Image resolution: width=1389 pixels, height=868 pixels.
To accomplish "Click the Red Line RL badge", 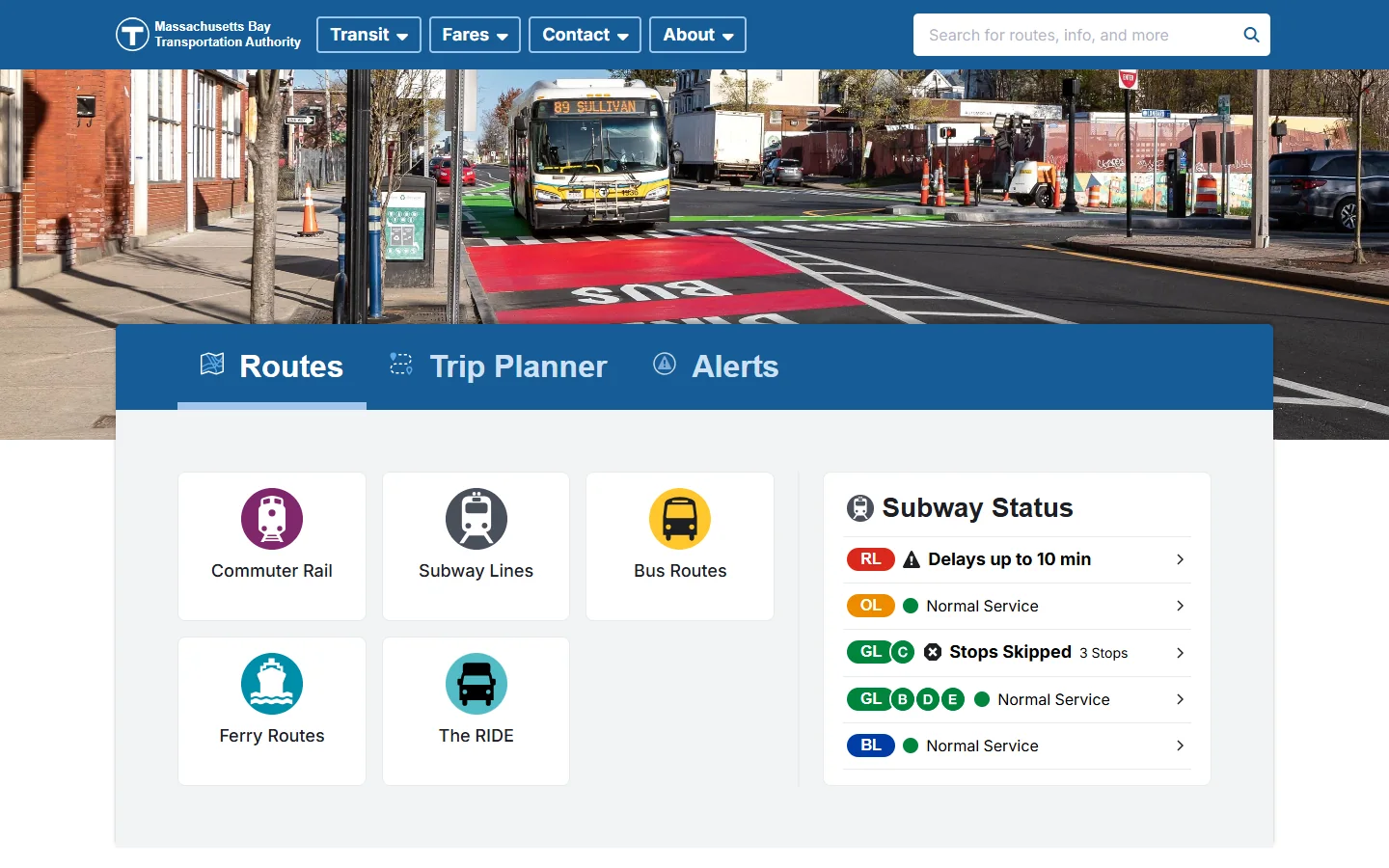I will coord(871,559).
